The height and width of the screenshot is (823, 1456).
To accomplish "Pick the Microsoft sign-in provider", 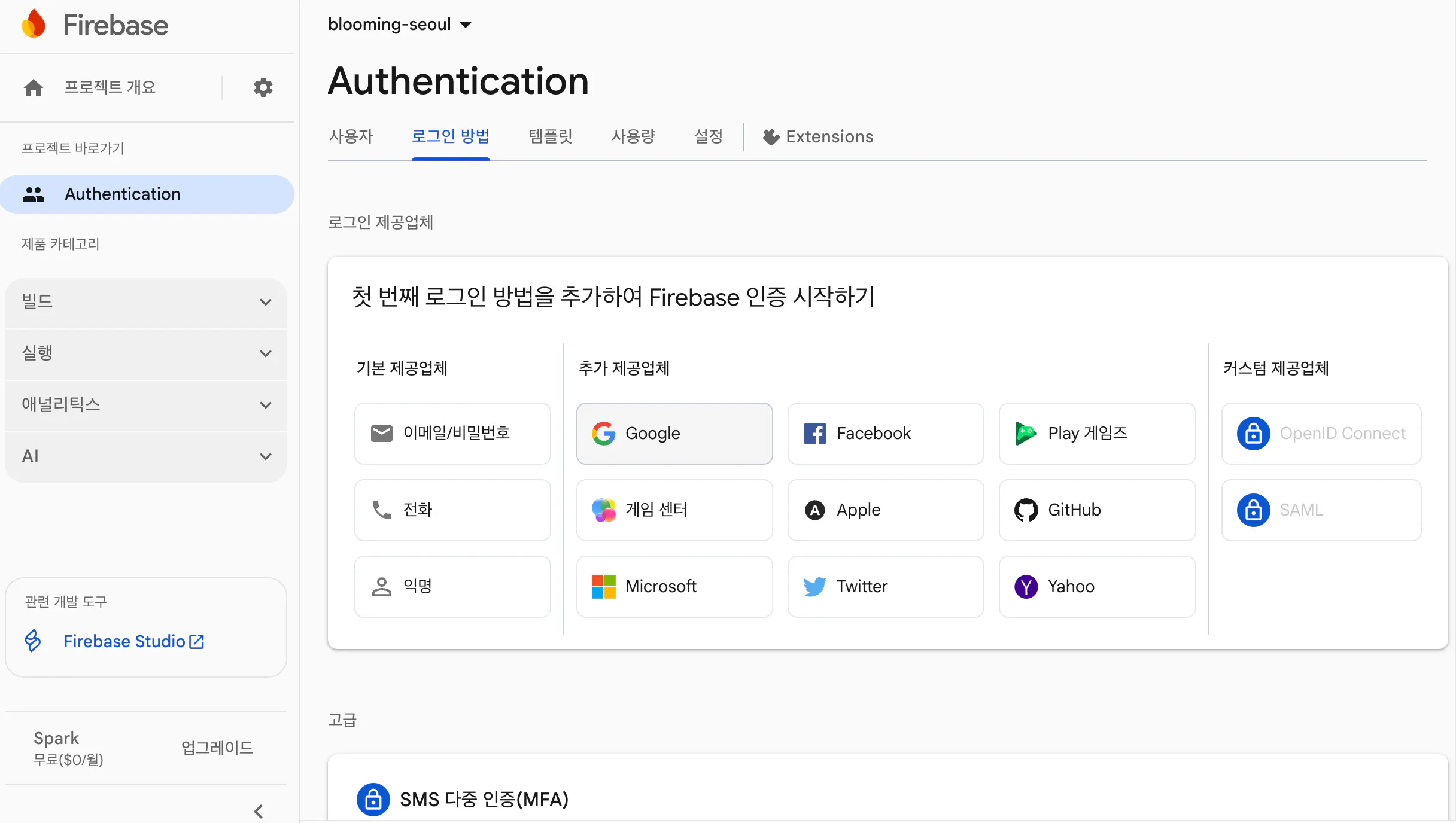I will click(674, 586).
